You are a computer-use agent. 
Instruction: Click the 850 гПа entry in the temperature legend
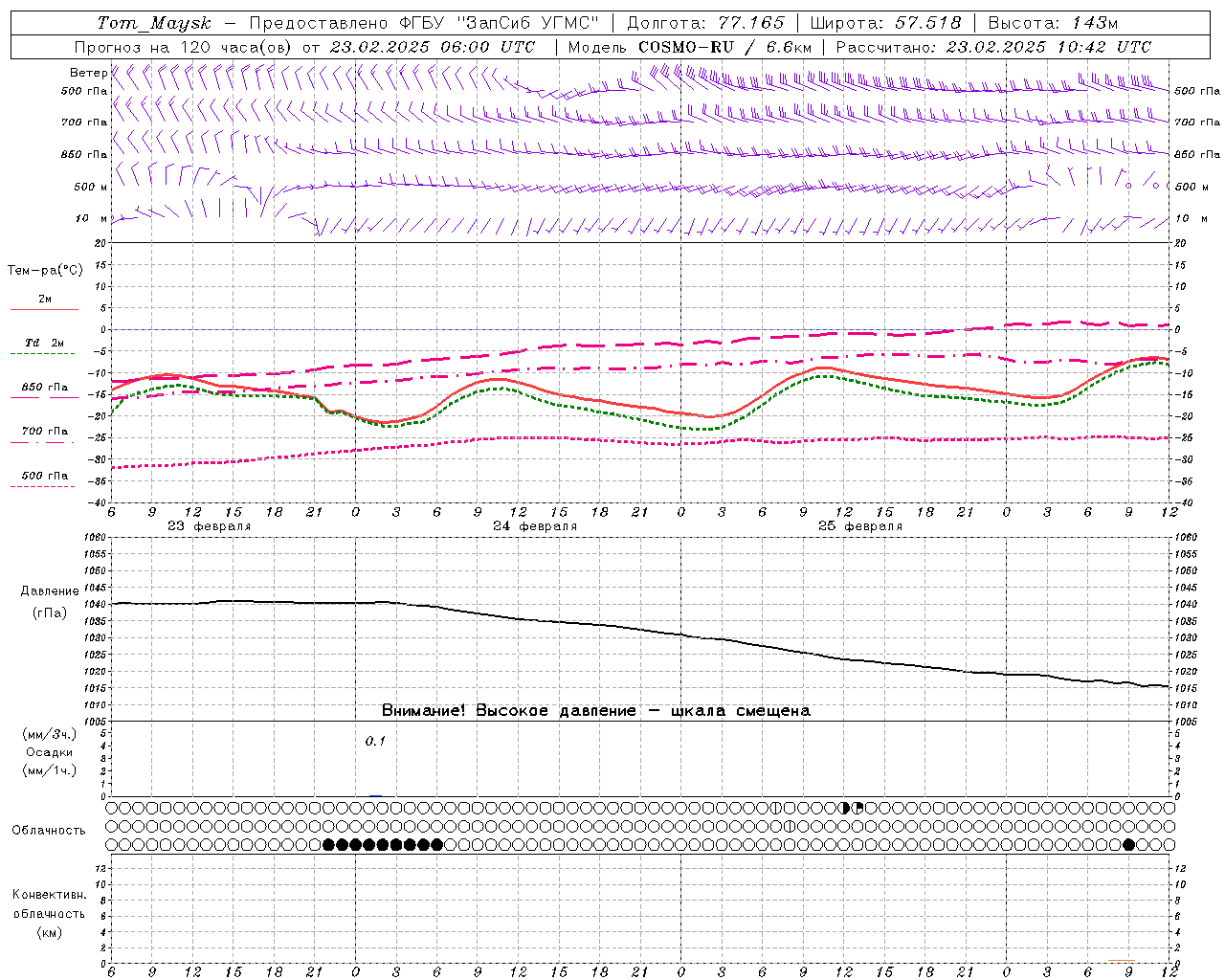tap(44, 388)
